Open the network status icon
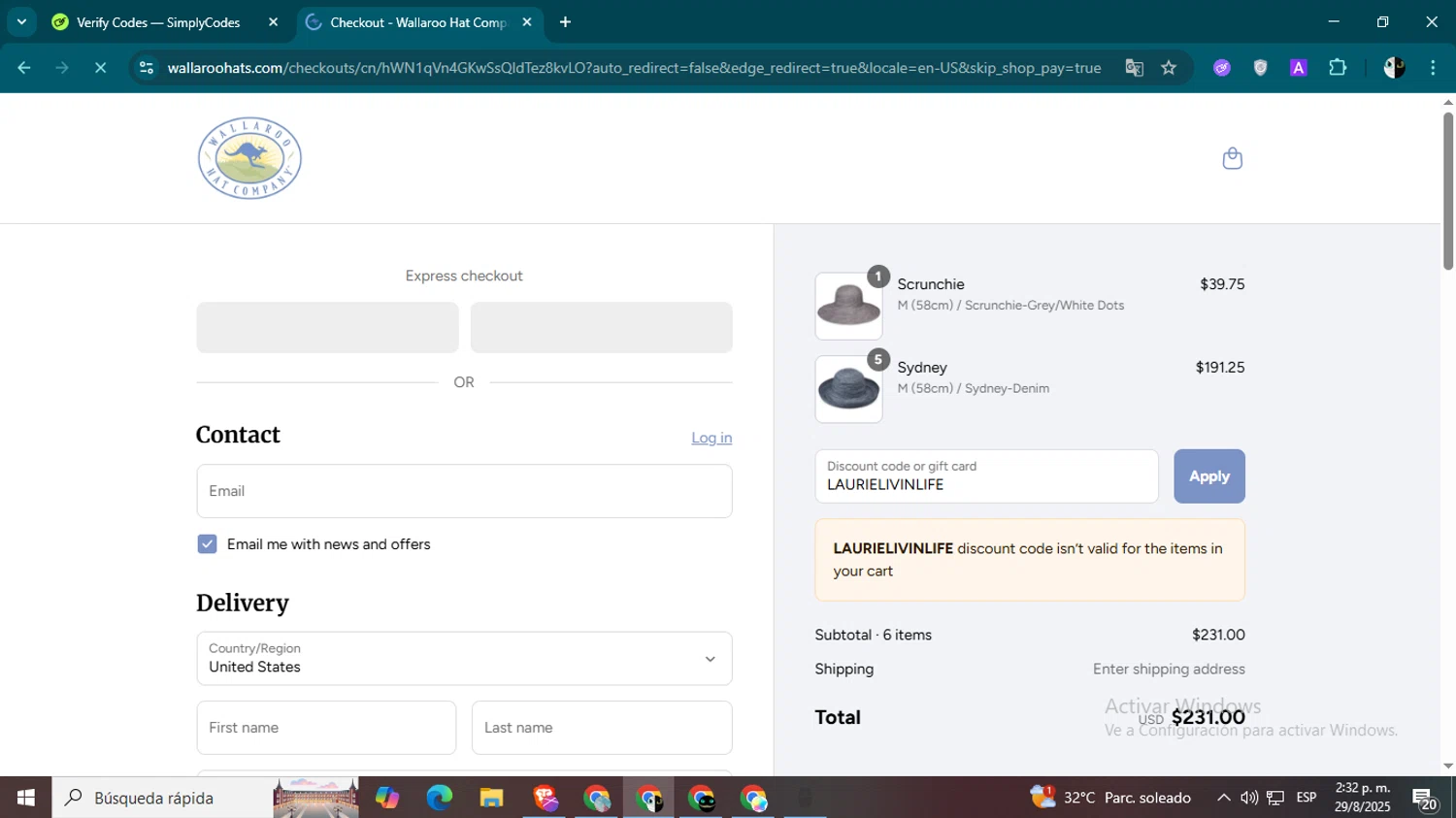The width and height of the screenshot is (1456, 818). tap(1275, 798)
